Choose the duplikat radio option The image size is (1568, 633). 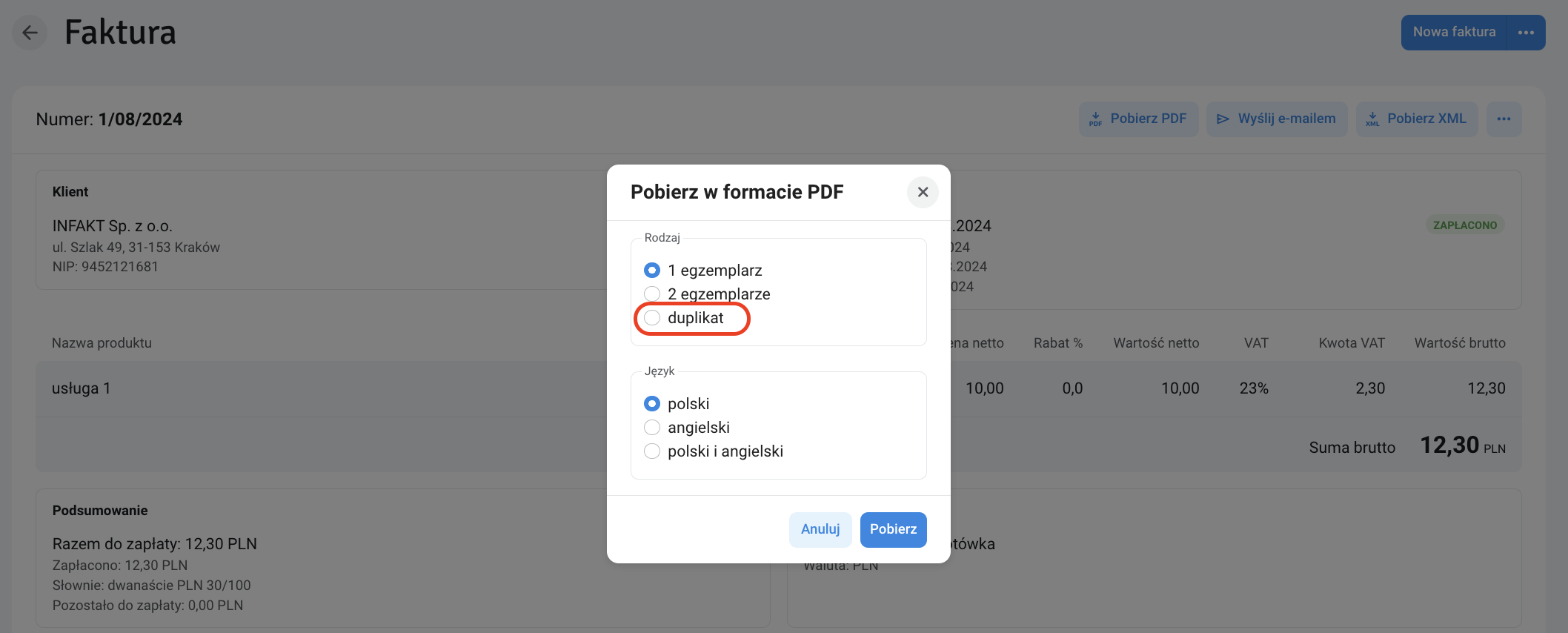(652, 318)
